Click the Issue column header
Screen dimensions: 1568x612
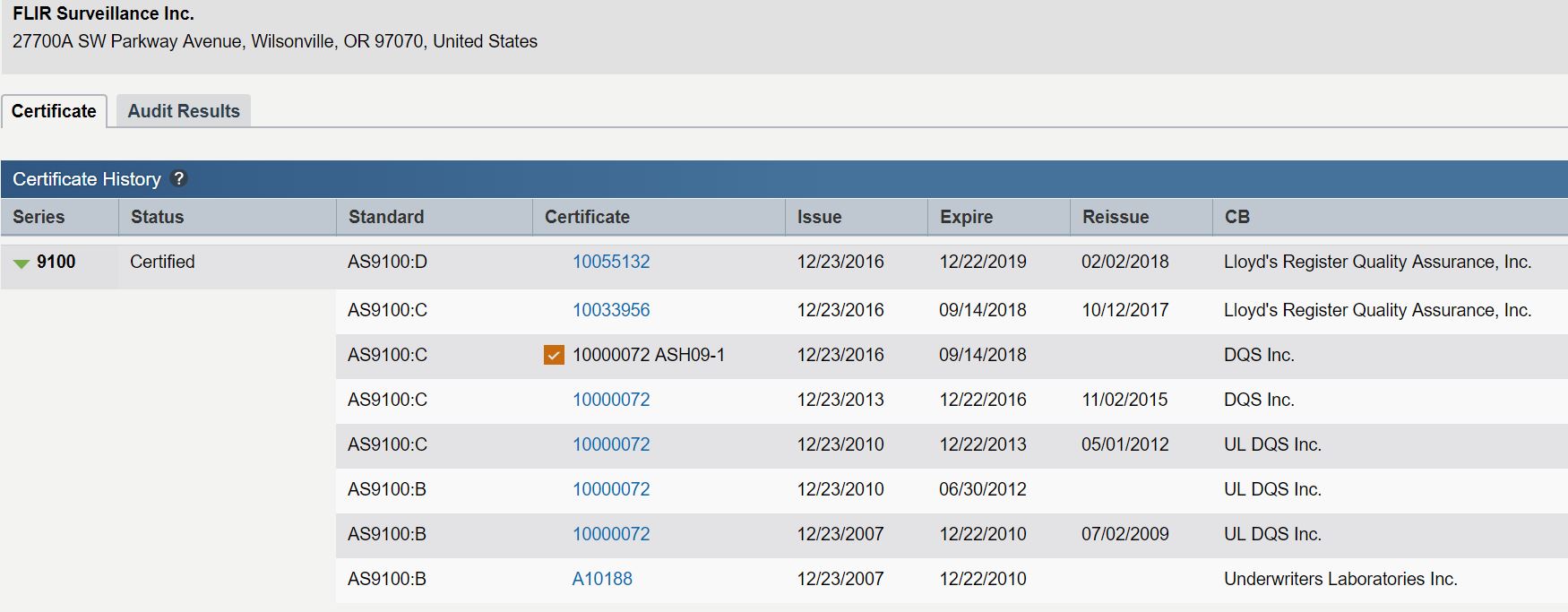[x=819, y=217]
